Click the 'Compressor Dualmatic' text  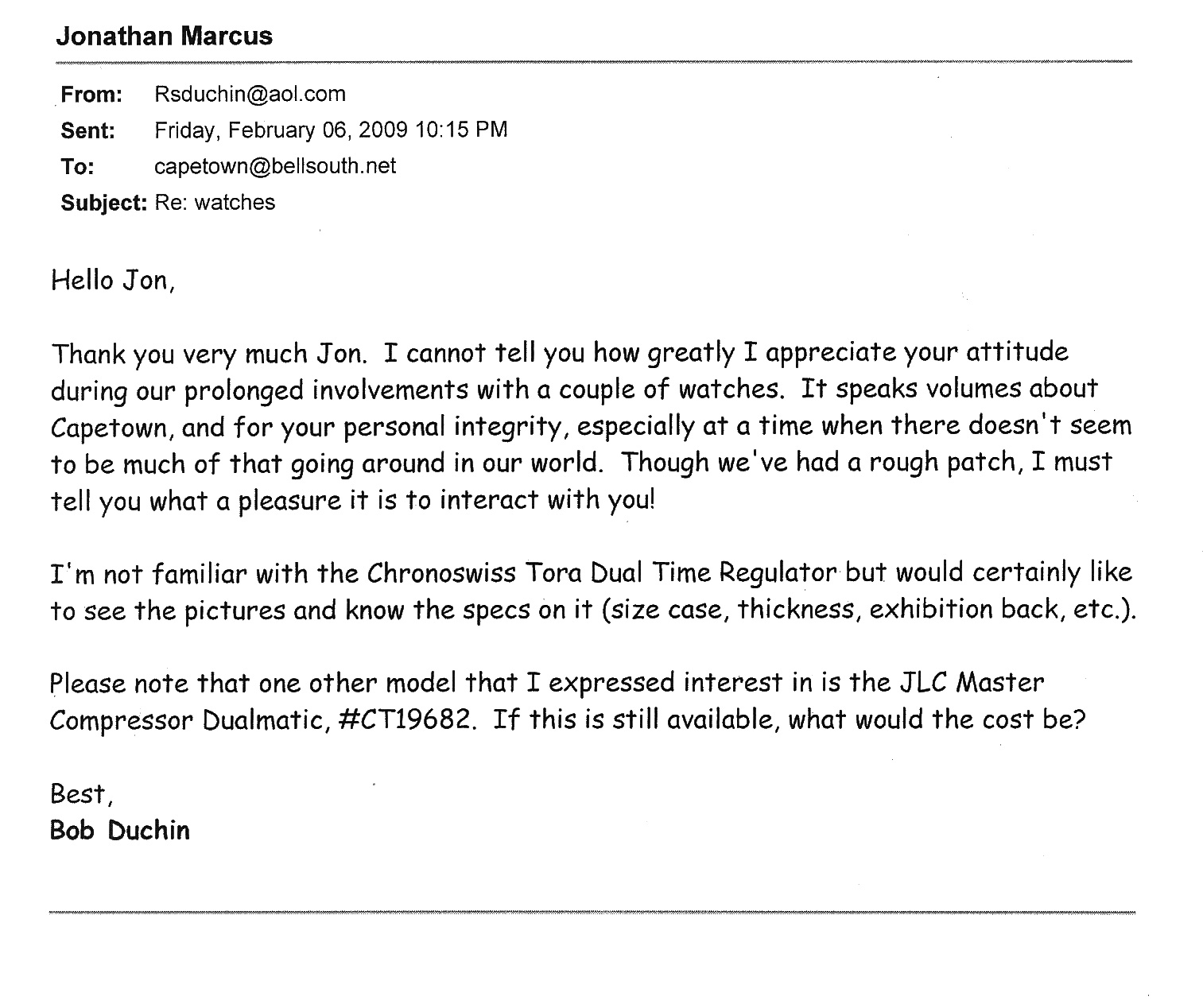point(186,719)
